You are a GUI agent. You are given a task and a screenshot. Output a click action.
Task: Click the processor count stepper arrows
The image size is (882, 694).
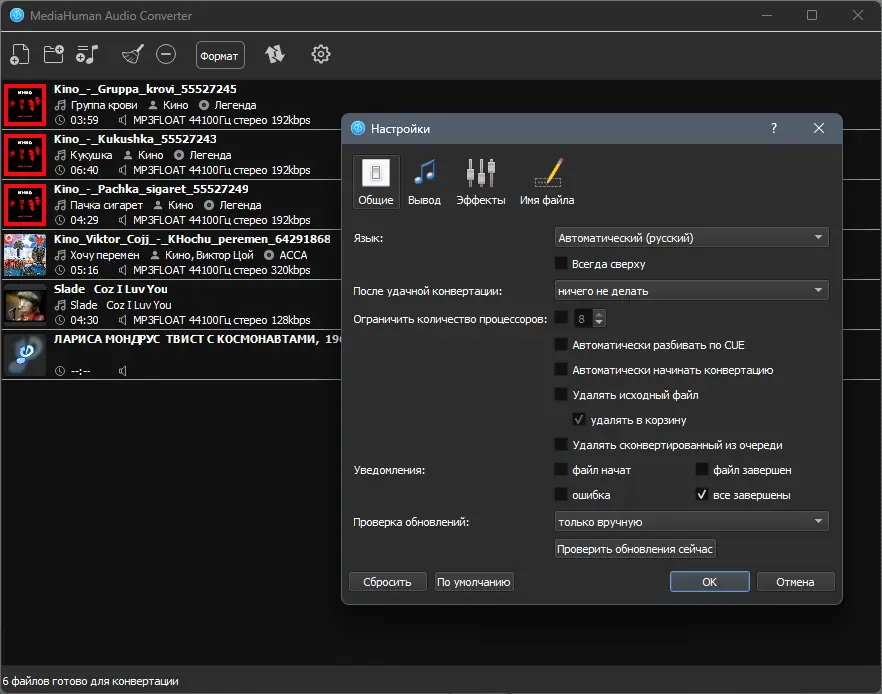599,319
